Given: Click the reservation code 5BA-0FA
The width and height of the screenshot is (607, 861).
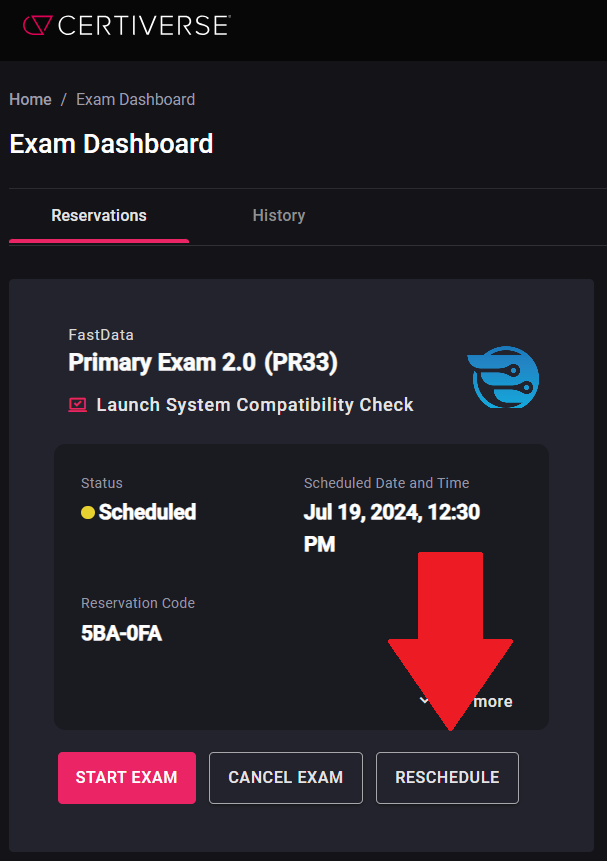Looking at the screenshot, I should click(x=121, y=633).
